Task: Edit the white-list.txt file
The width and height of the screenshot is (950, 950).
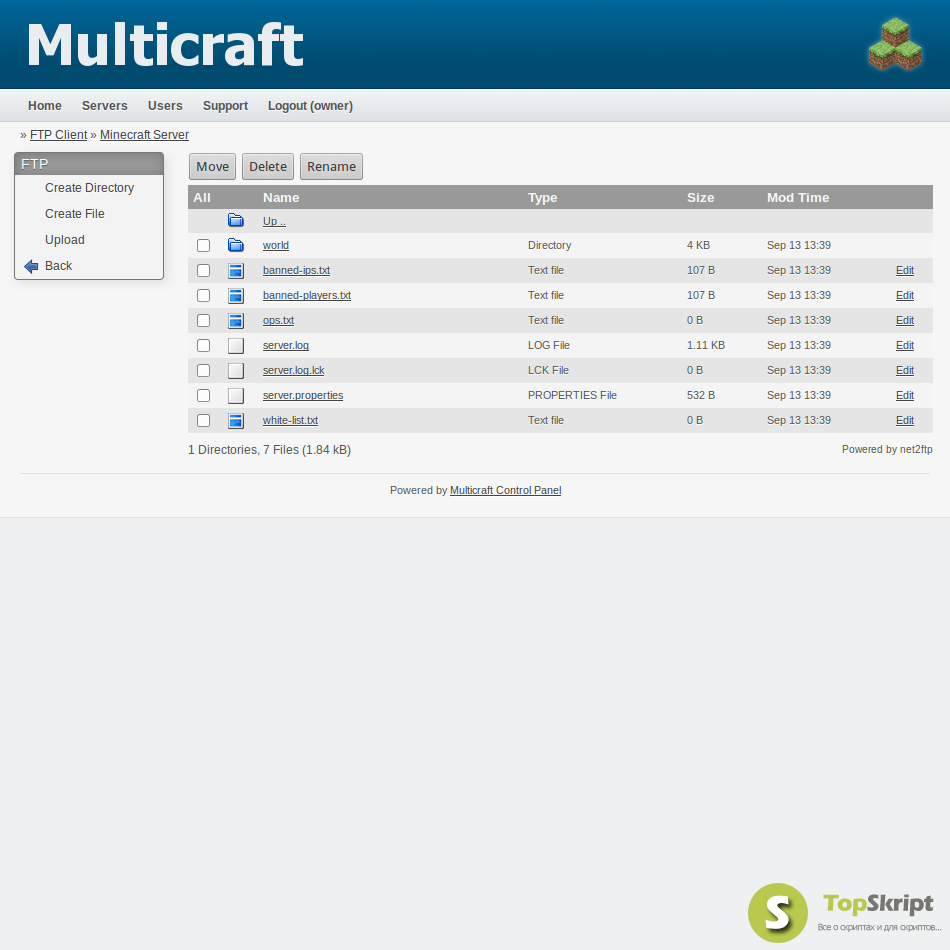Action: click(905, 420)
